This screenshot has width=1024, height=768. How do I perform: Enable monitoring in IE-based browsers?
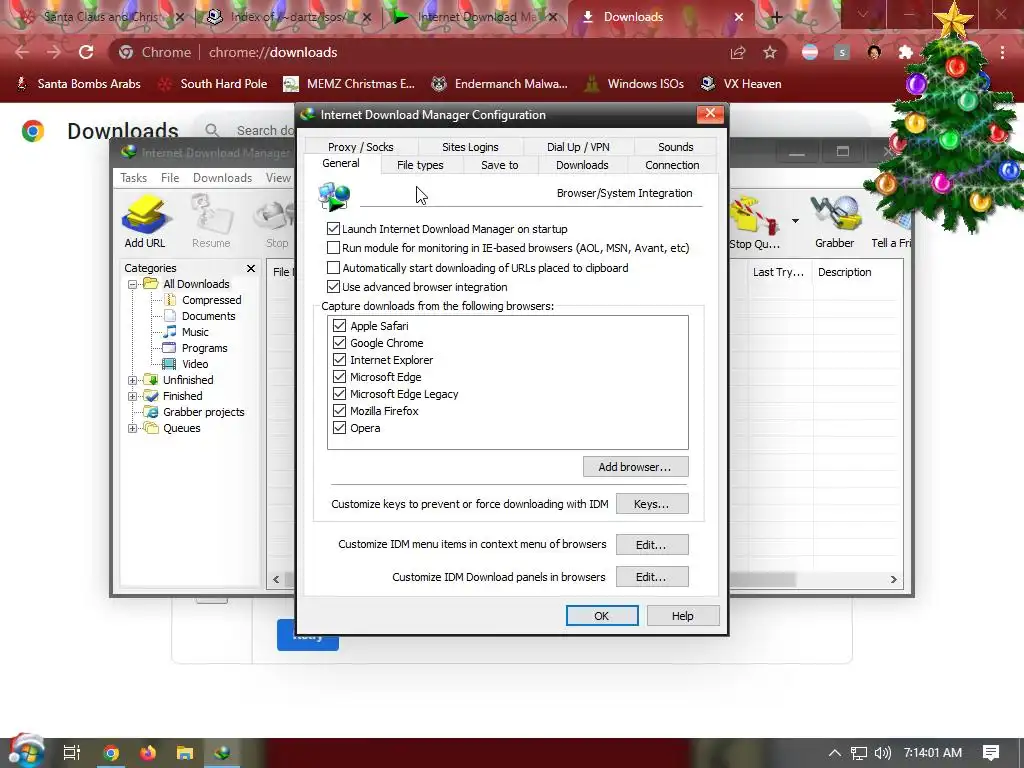(x=334, y=248)
